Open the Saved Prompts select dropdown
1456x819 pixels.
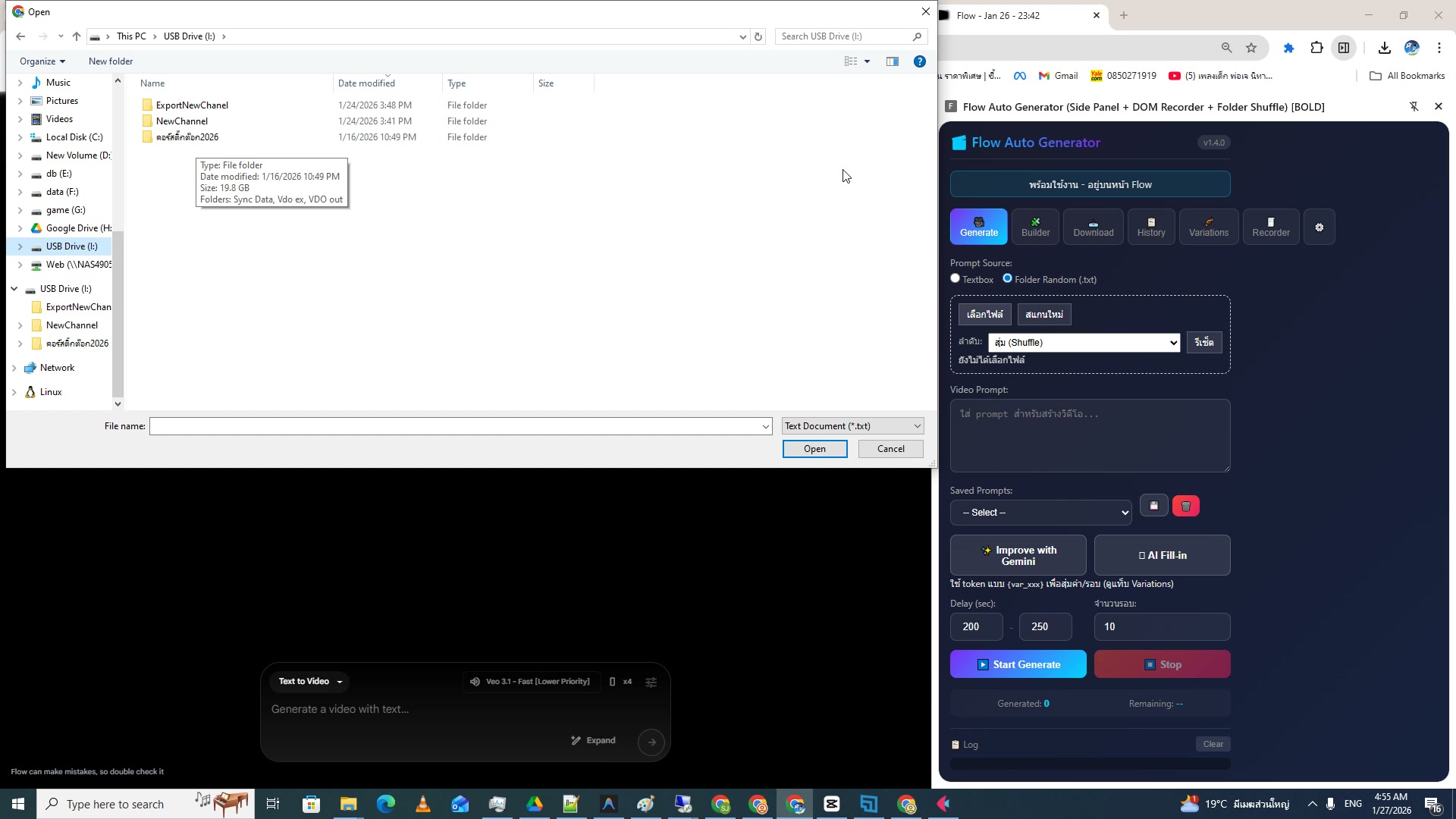tap(1040, 512)
